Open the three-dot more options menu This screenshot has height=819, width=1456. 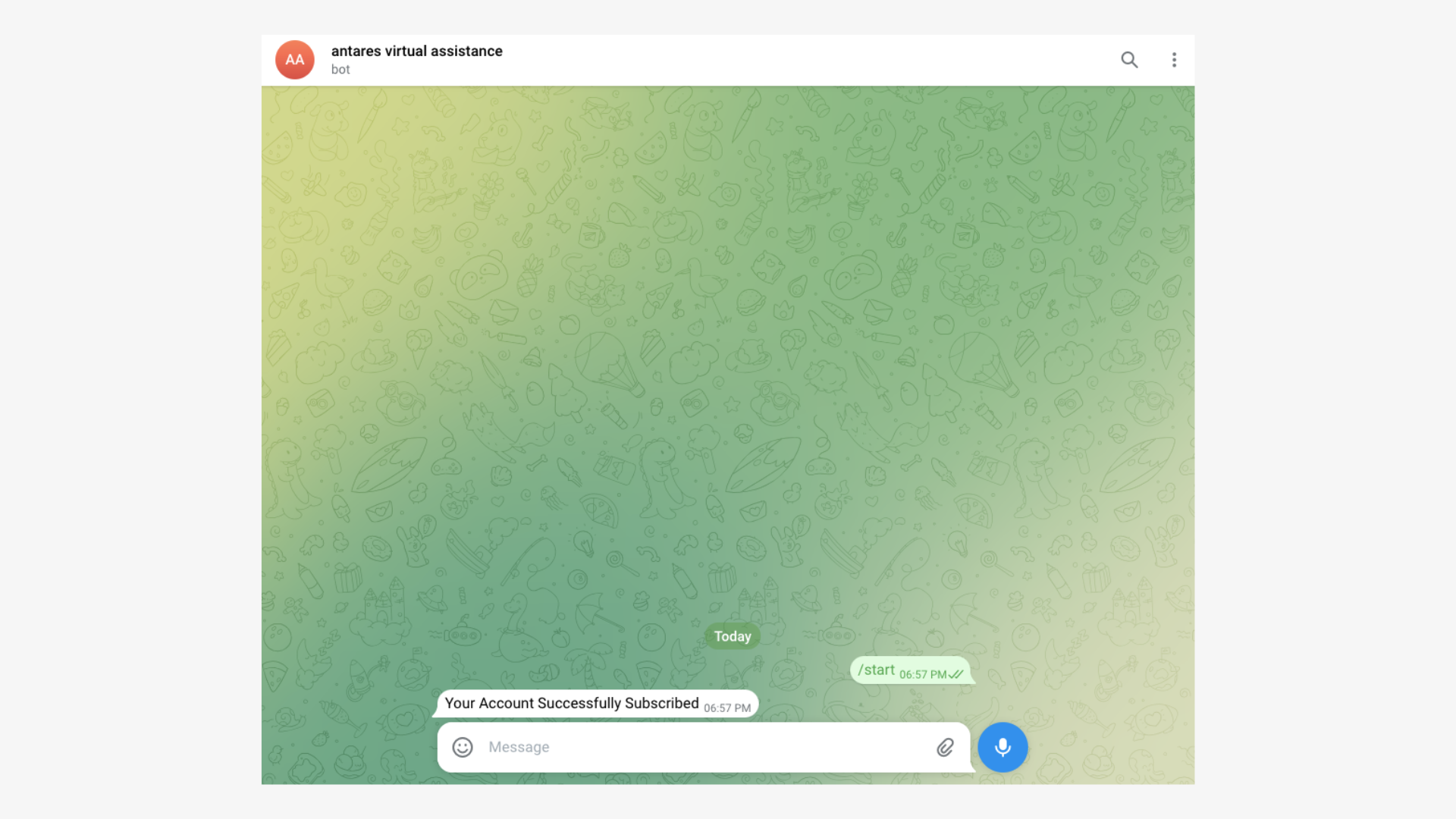point(1174,60)
